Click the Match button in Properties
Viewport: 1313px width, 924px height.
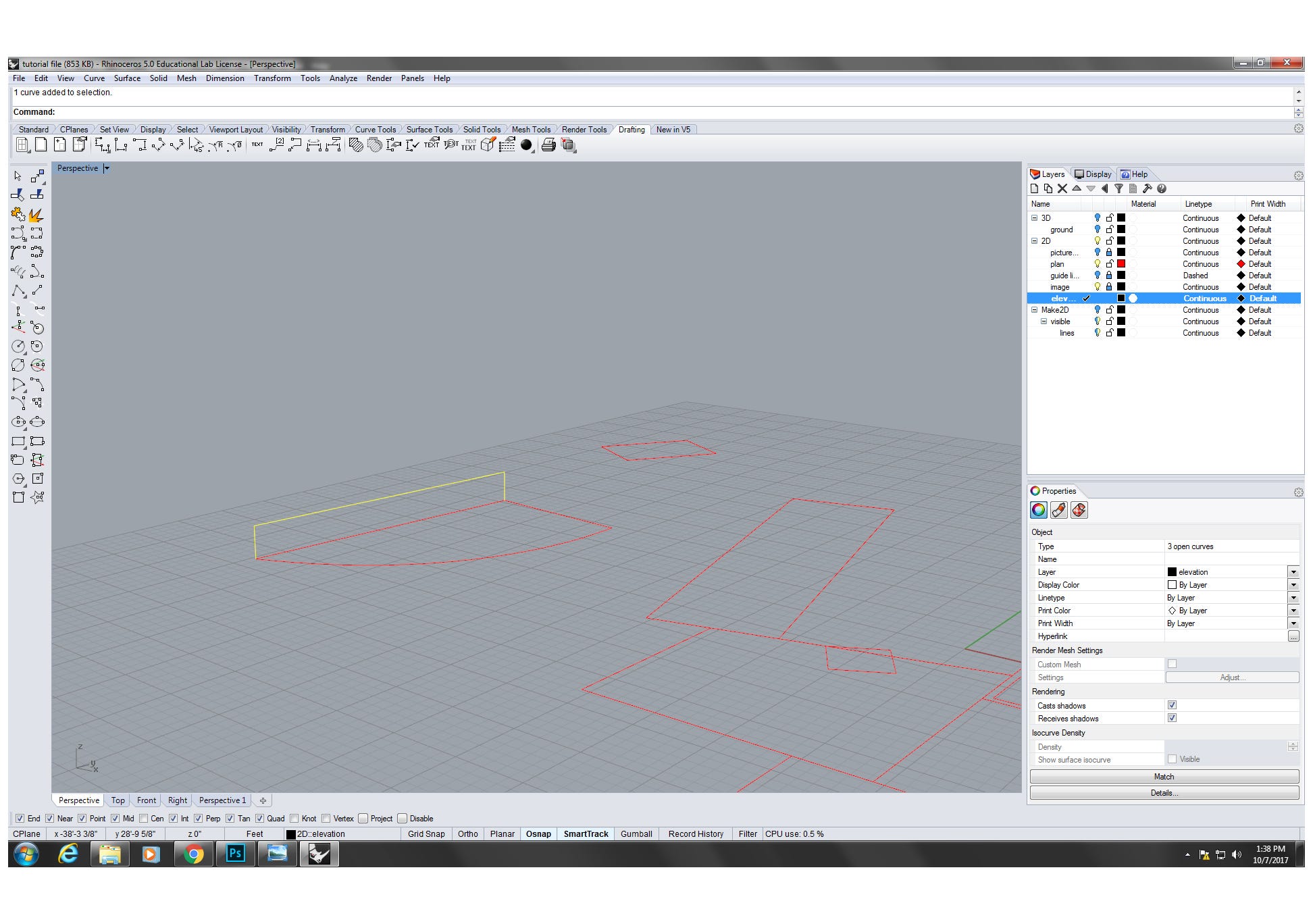(1164, 777)
